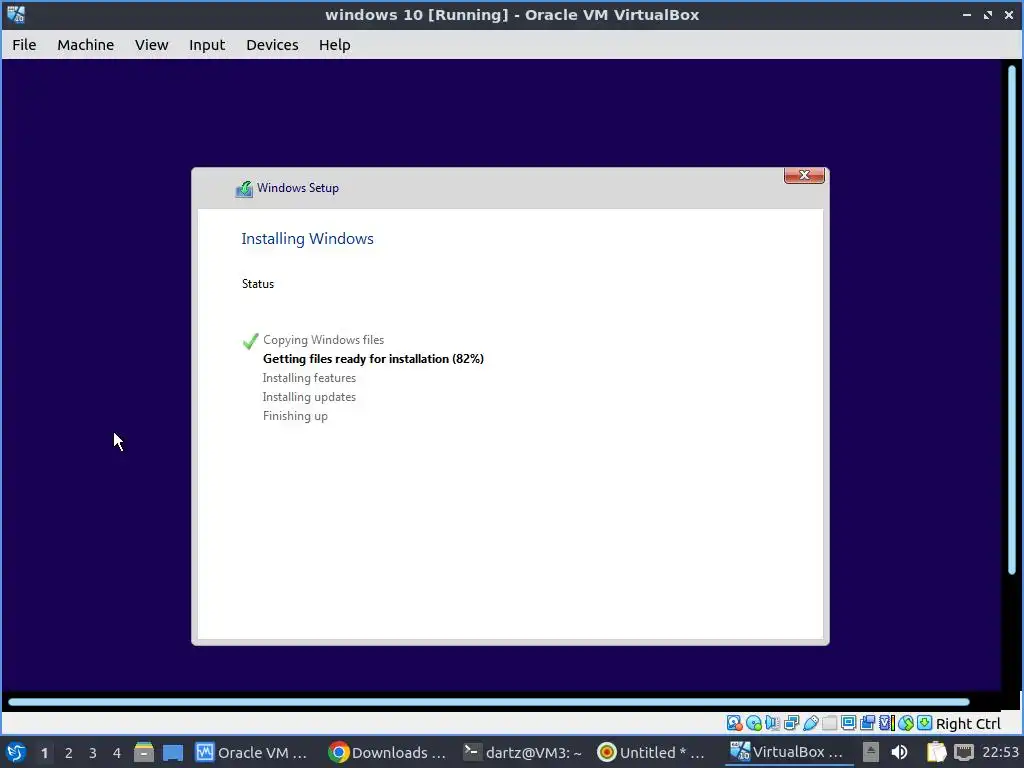Open the Lubuntu start menu bird icon
The width and height of the screenshot is (1024, 768).
[16, 752]
